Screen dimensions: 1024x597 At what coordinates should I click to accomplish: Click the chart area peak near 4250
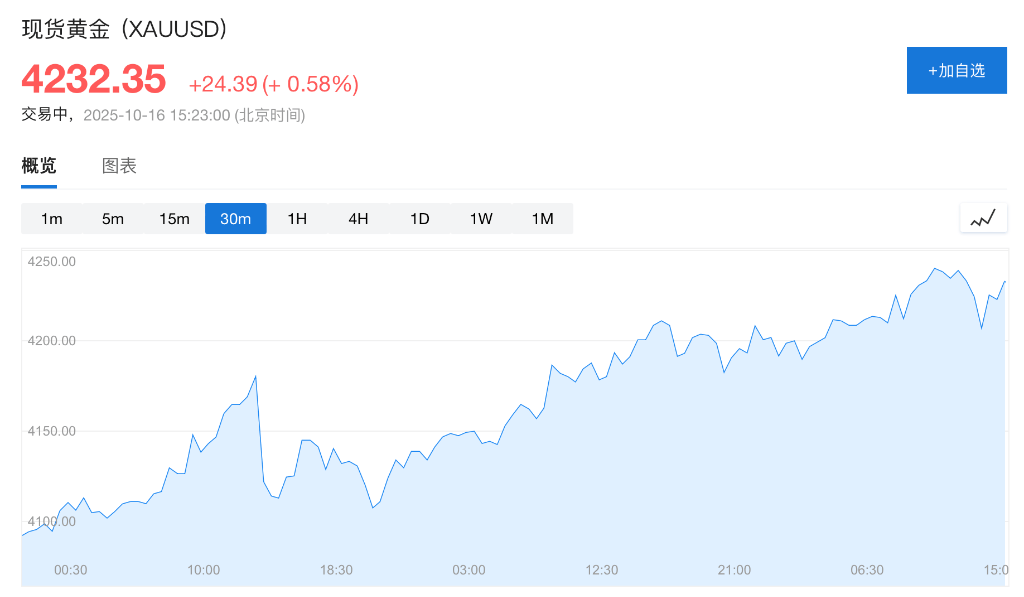pyautogui.click(x=937, y=270)
